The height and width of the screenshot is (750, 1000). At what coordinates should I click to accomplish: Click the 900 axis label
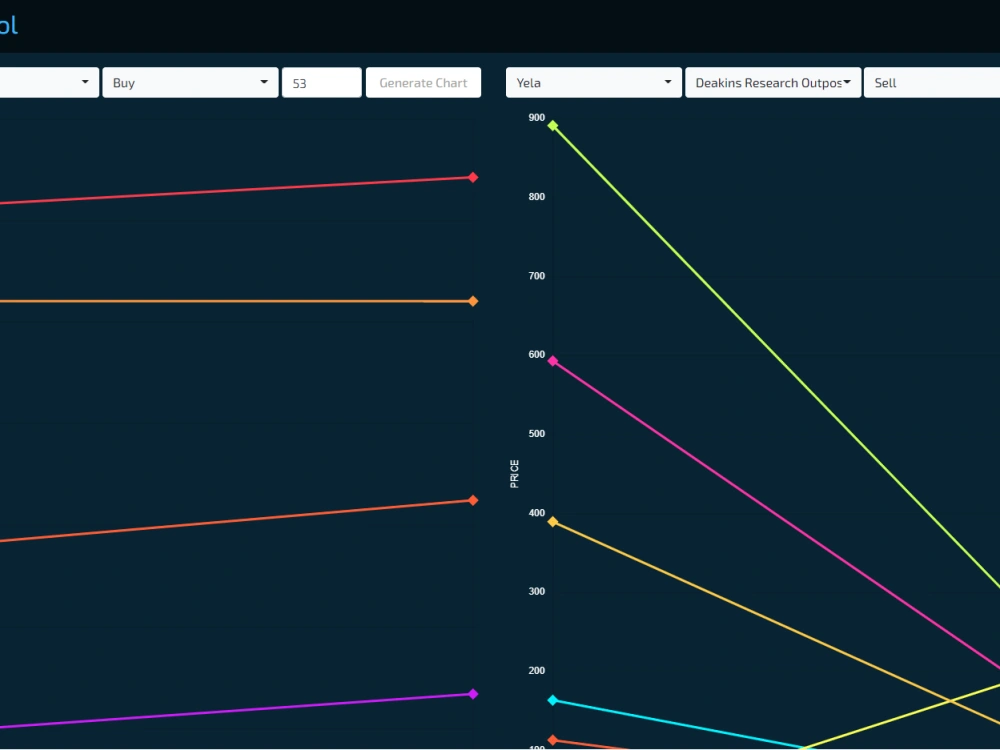[x=537, y=118]
